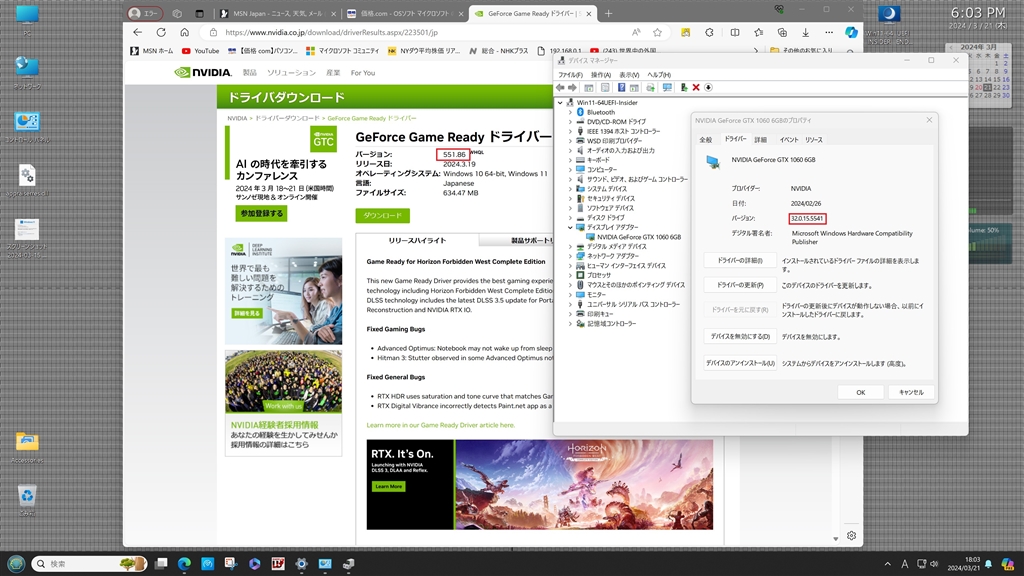Open the Copilot icon in Edge toolbar

pos(851,32)
